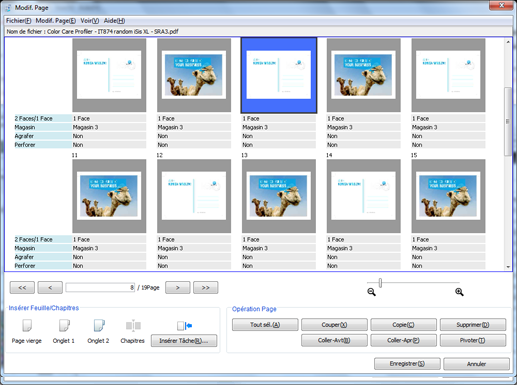Viewport: 517px width, 385px height.
Task: Click the Copie button
Action: 403,325
